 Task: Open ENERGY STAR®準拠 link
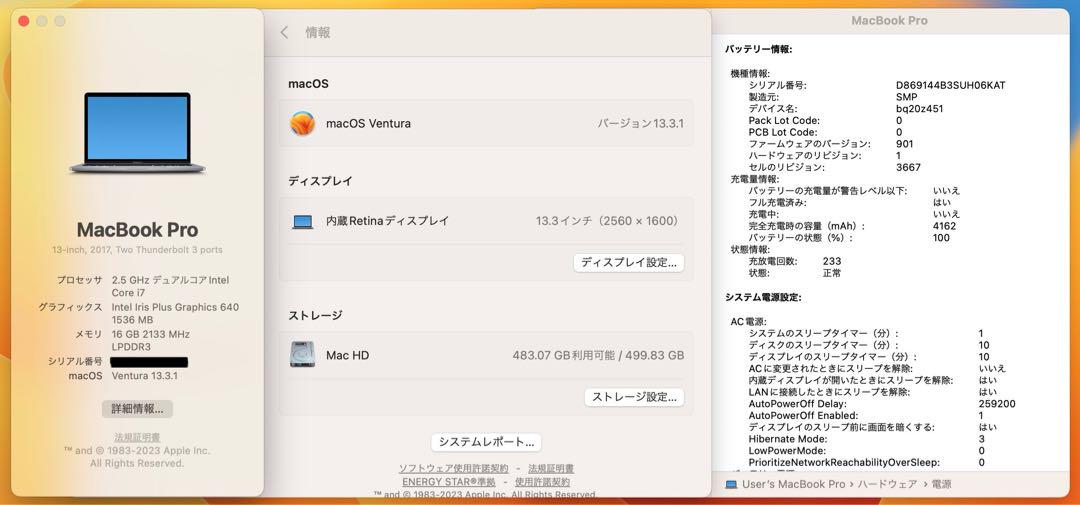click(x=448, y=482)
